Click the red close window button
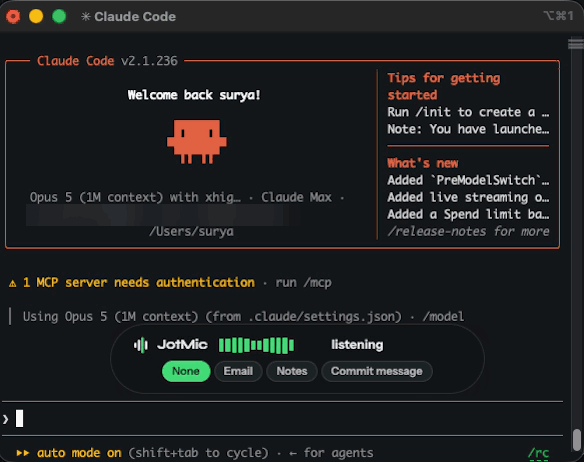The image size is (584, 462). tap(13, 16)
